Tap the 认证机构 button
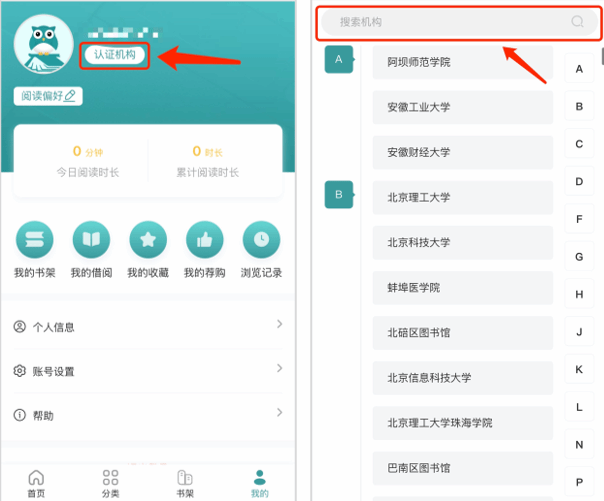Viewport: 604px width, 501px height. coord(114,55)
